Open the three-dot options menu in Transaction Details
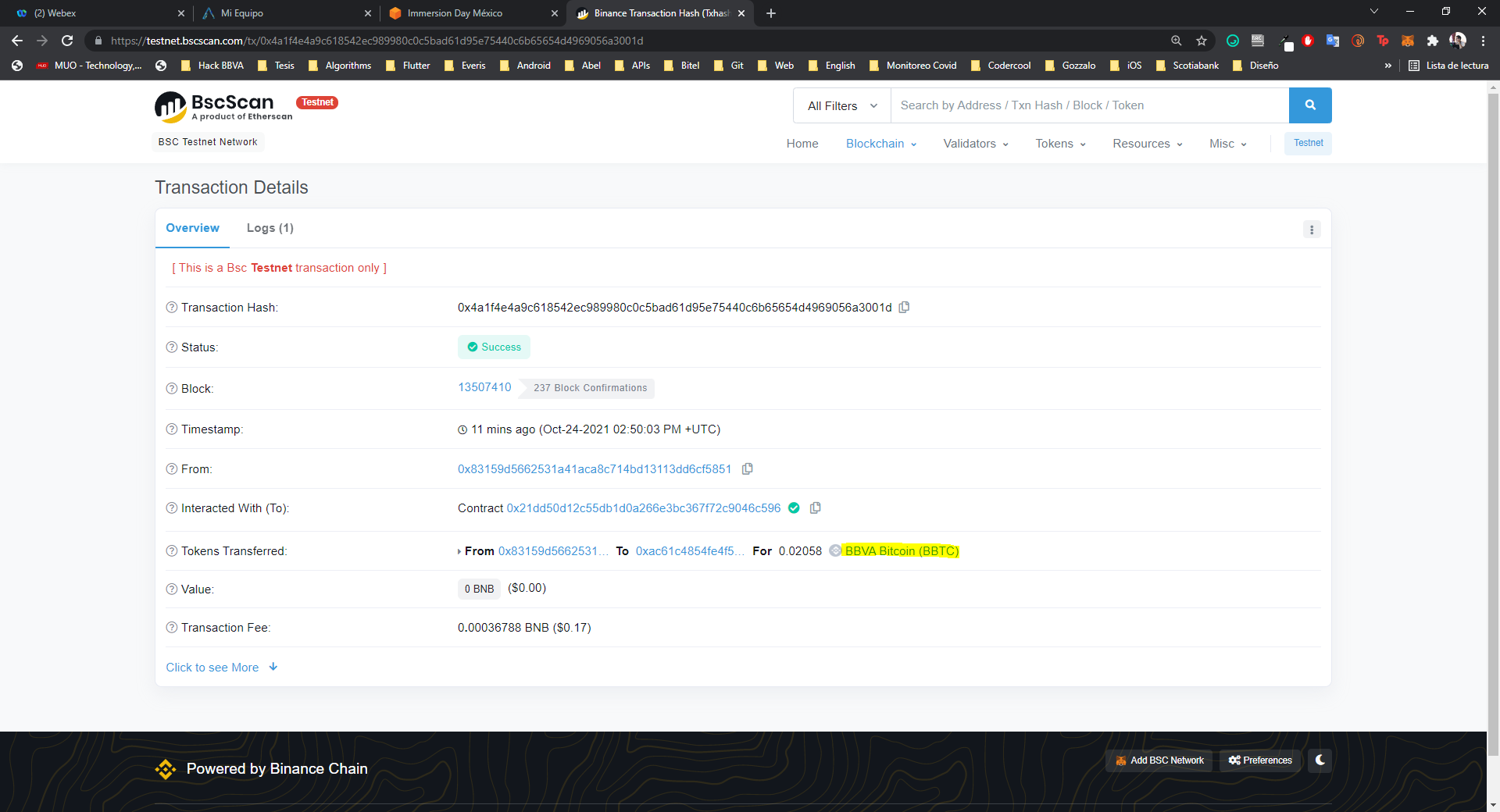Screen dimensions: 1500x812 (1312, 230)
